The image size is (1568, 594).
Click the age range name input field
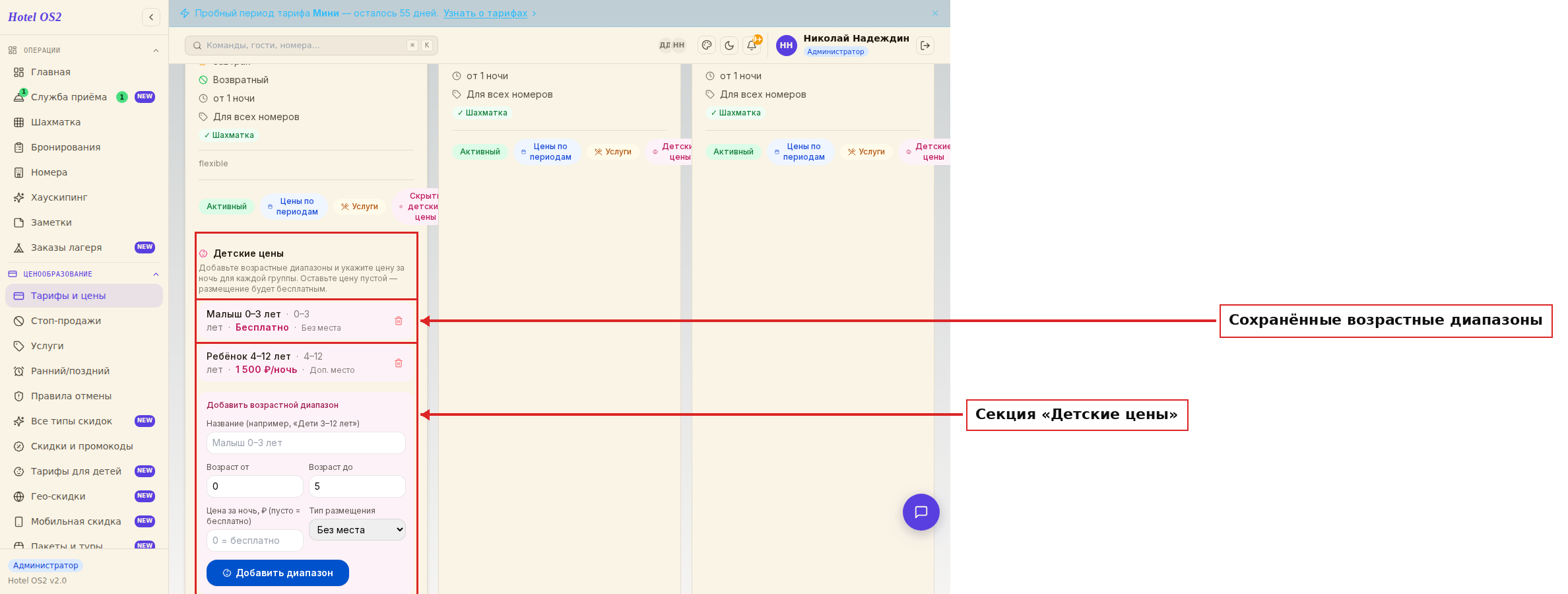click(x=306, y=443)
